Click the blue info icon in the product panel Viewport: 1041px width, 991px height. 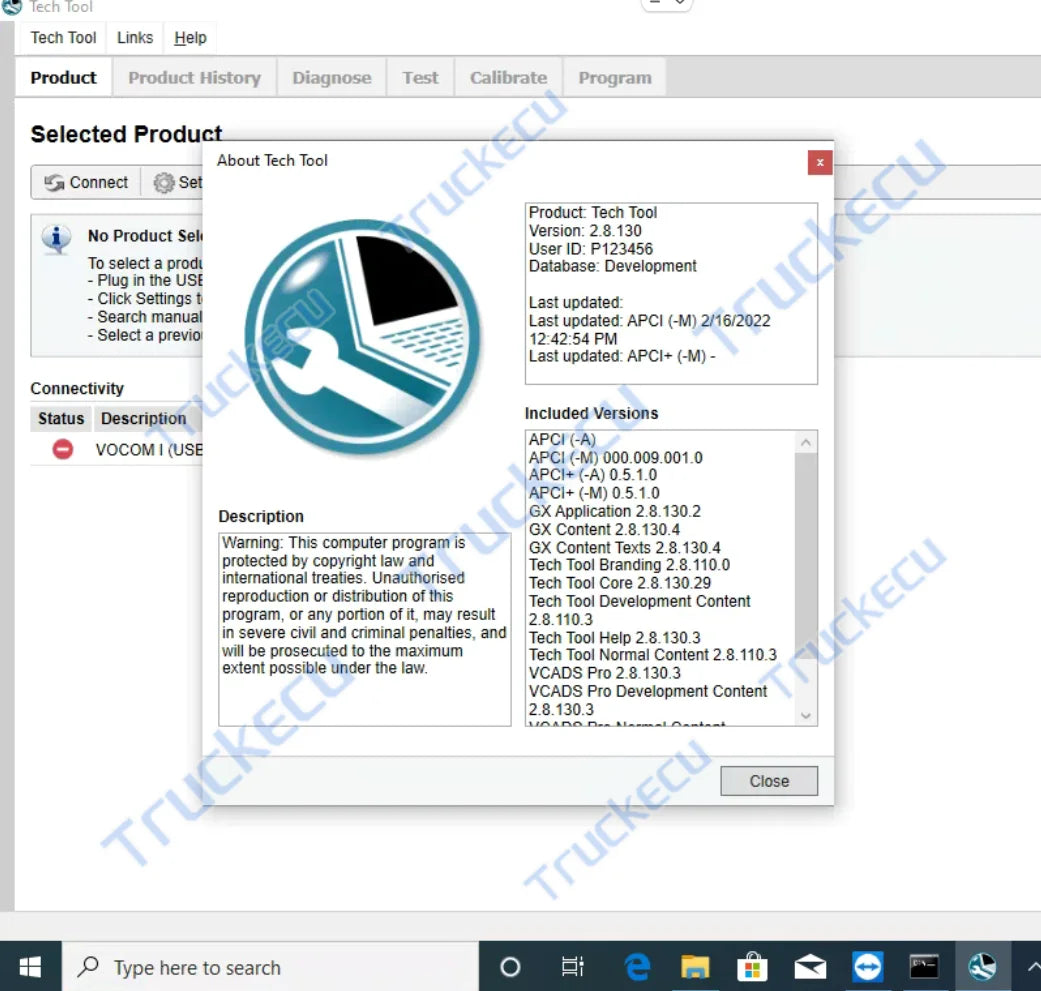click(57, 239)
